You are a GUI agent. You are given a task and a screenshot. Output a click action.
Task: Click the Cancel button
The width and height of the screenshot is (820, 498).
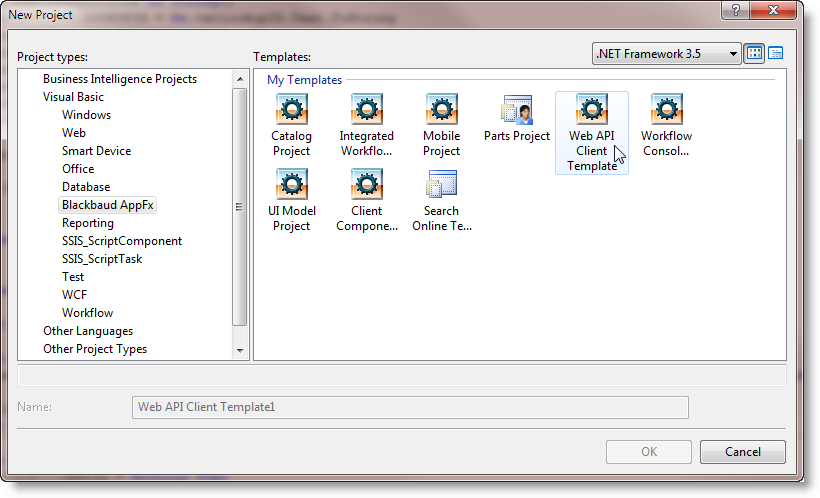(742, 452)
